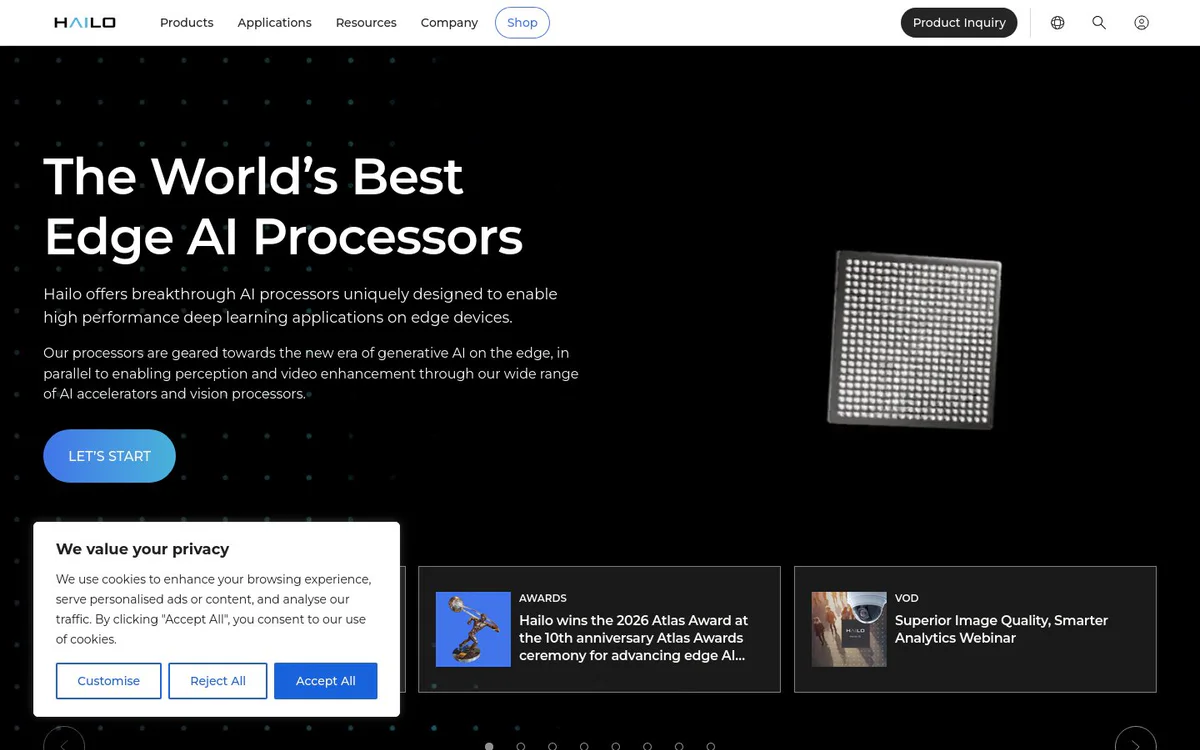Open the Company menu

449,22
